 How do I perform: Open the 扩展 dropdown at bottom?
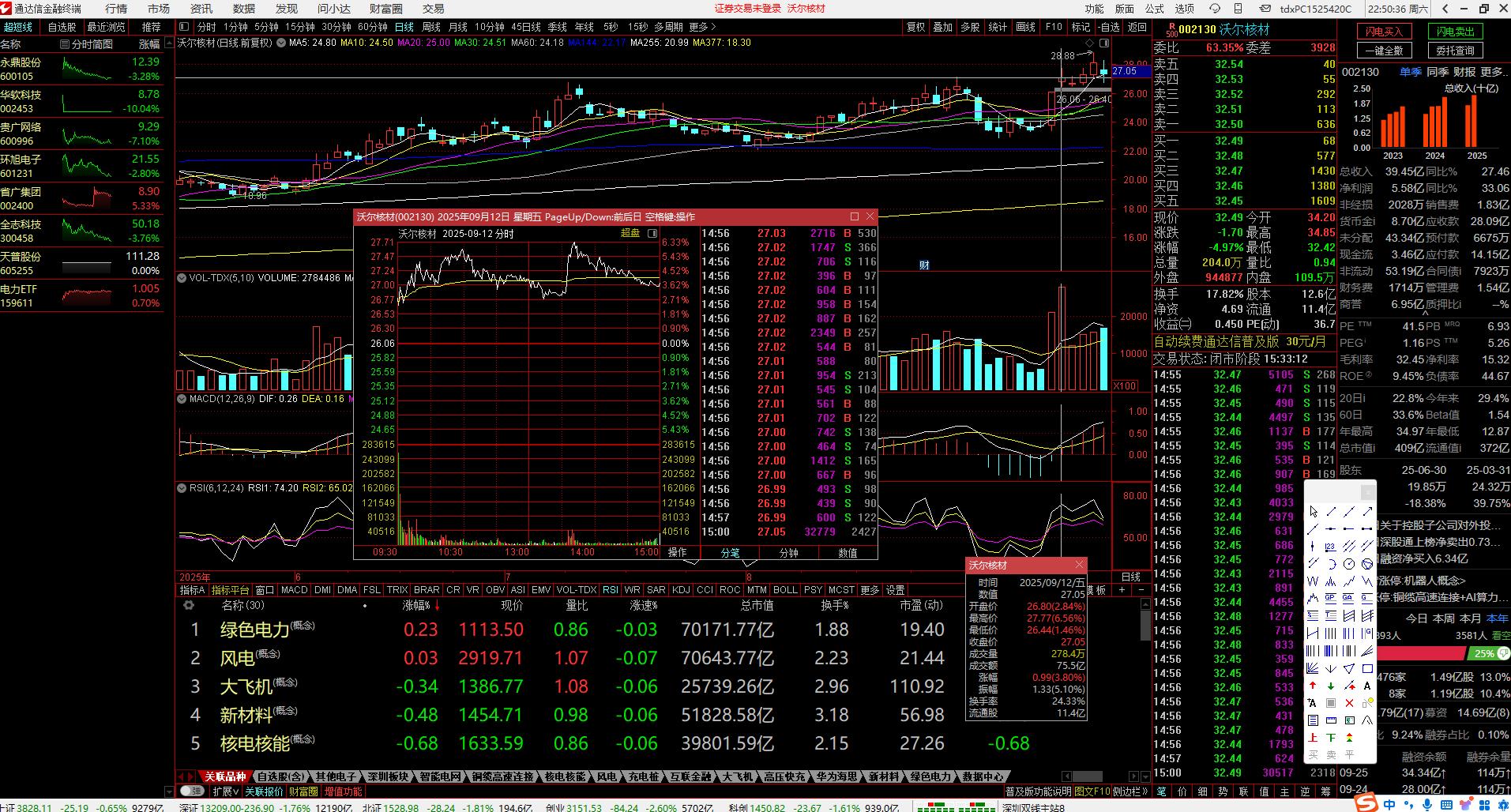pyautogui.click(x=226, y=791)
